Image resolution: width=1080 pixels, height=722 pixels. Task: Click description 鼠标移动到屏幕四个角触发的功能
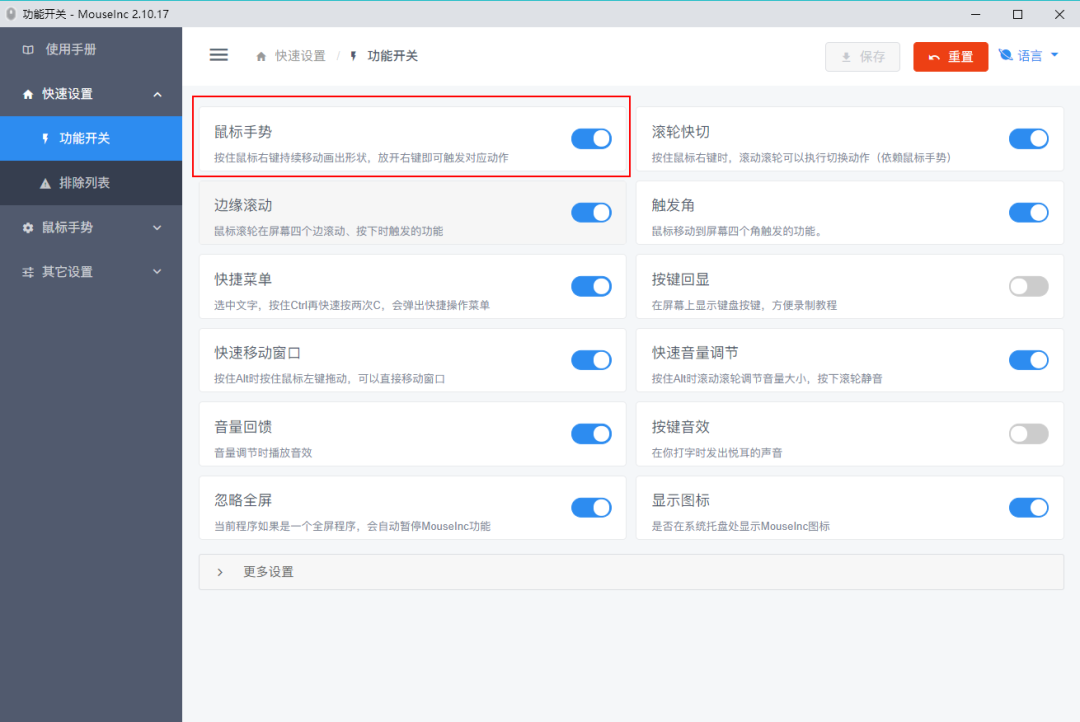[x=738, y=231]
